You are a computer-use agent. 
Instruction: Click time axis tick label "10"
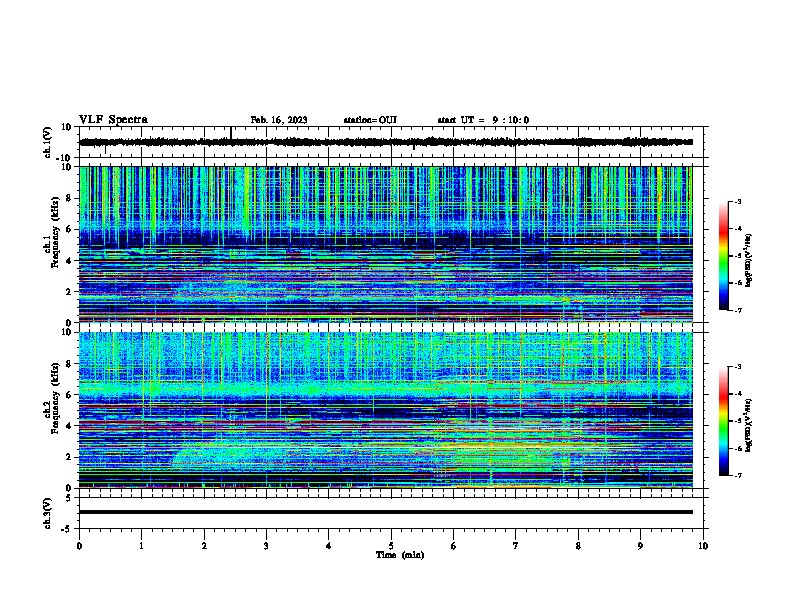tap(703, 546)
